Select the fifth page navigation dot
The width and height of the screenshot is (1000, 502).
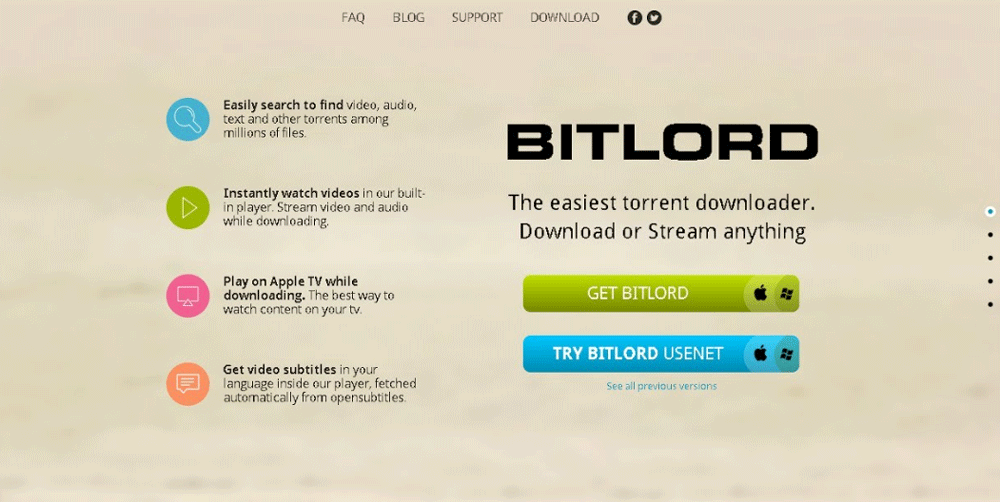[990, 304]
